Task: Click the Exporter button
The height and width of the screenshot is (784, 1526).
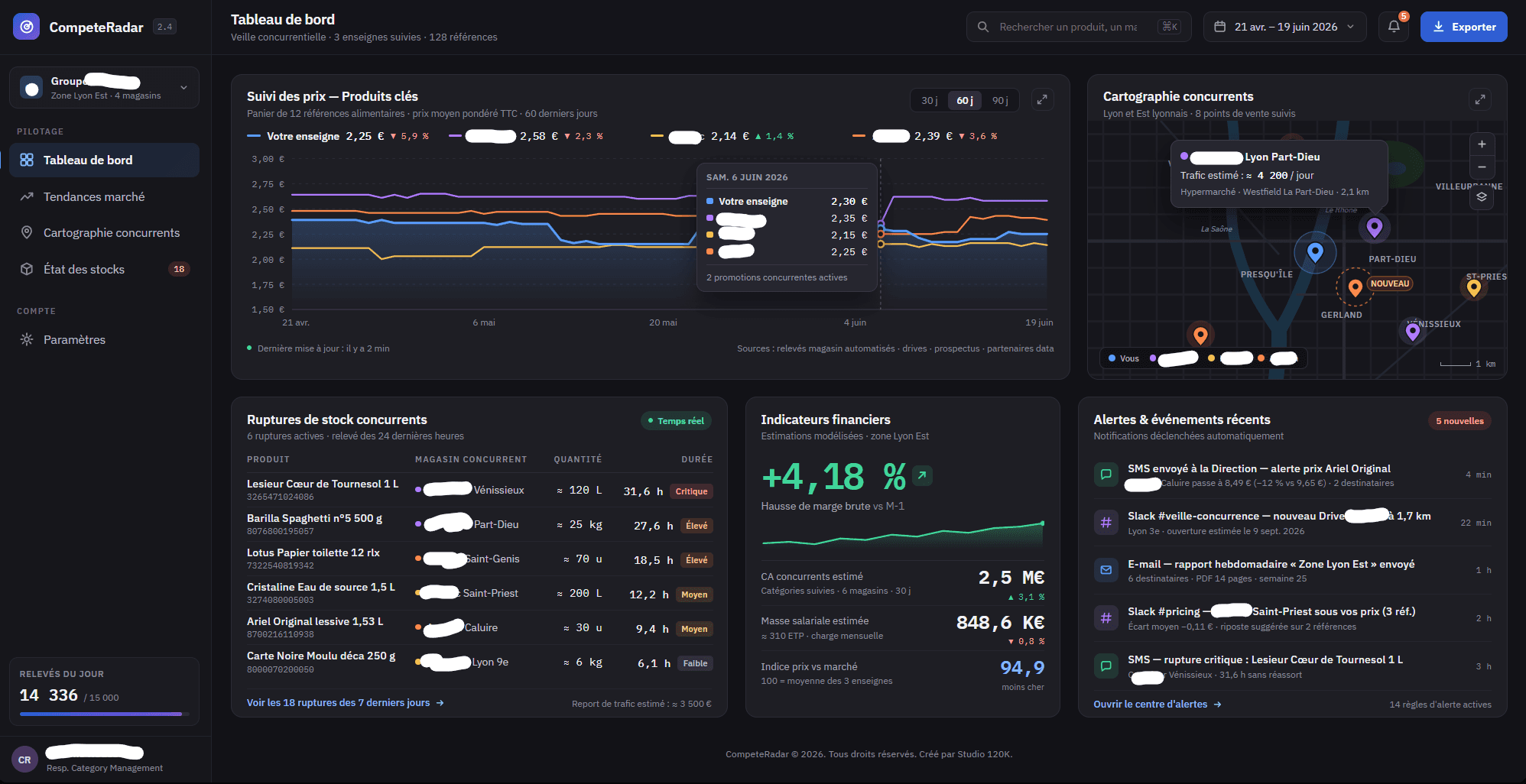Action: [x=1463, y=27]
